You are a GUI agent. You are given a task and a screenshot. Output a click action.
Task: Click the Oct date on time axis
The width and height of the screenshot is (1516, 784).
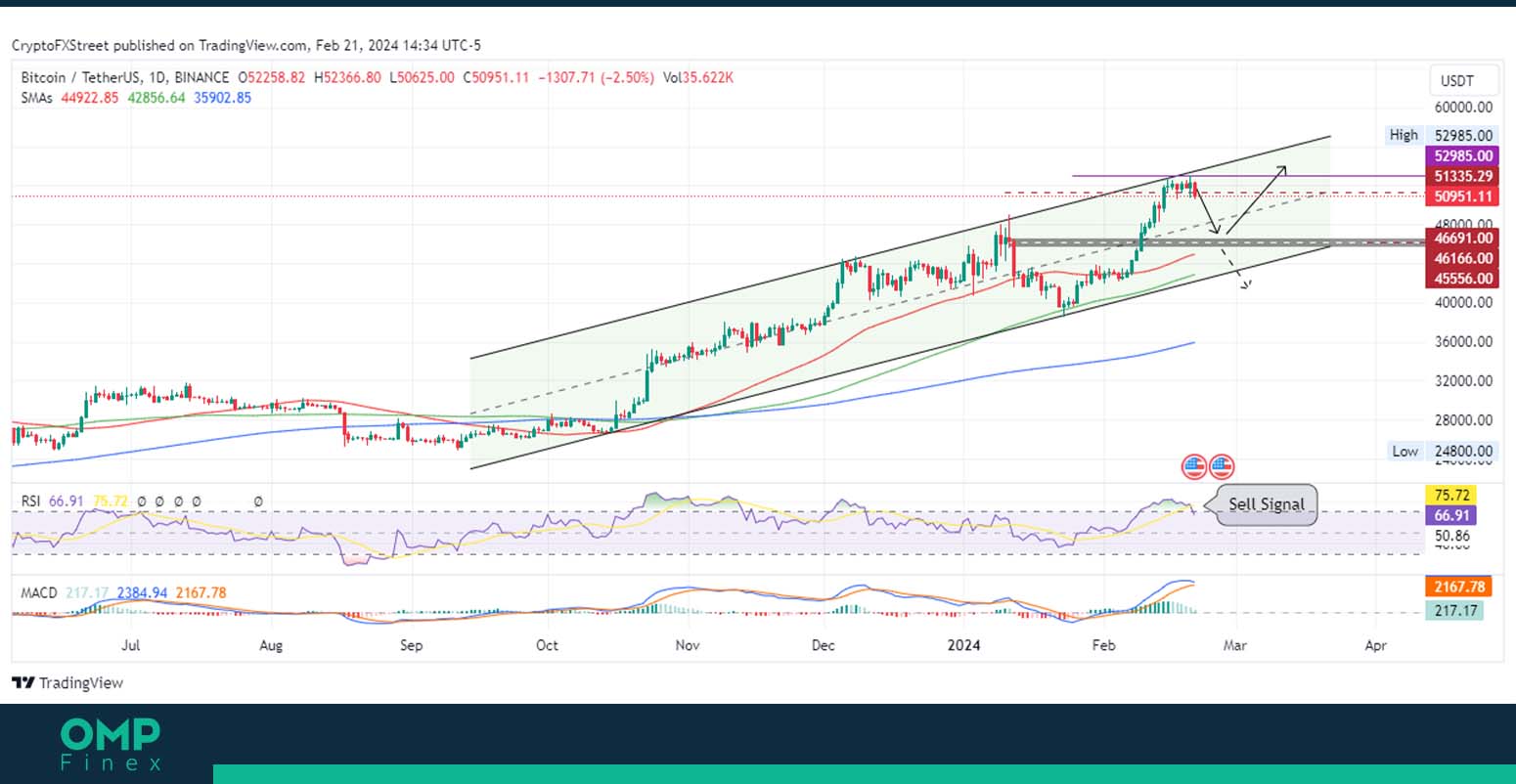547,645
